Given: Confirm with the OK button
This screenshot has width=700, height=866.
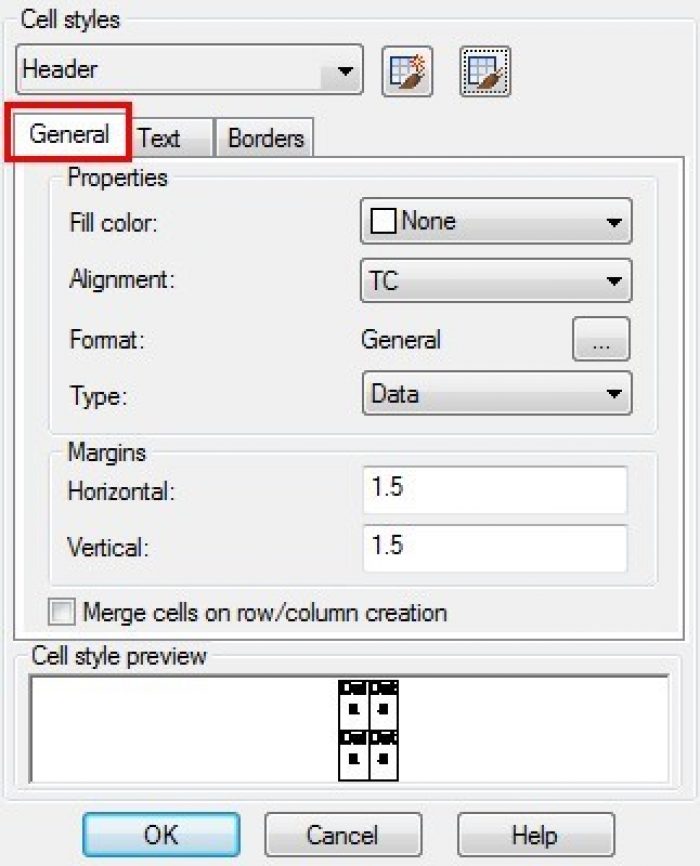Looking at the screenshot, I should 161,835.
